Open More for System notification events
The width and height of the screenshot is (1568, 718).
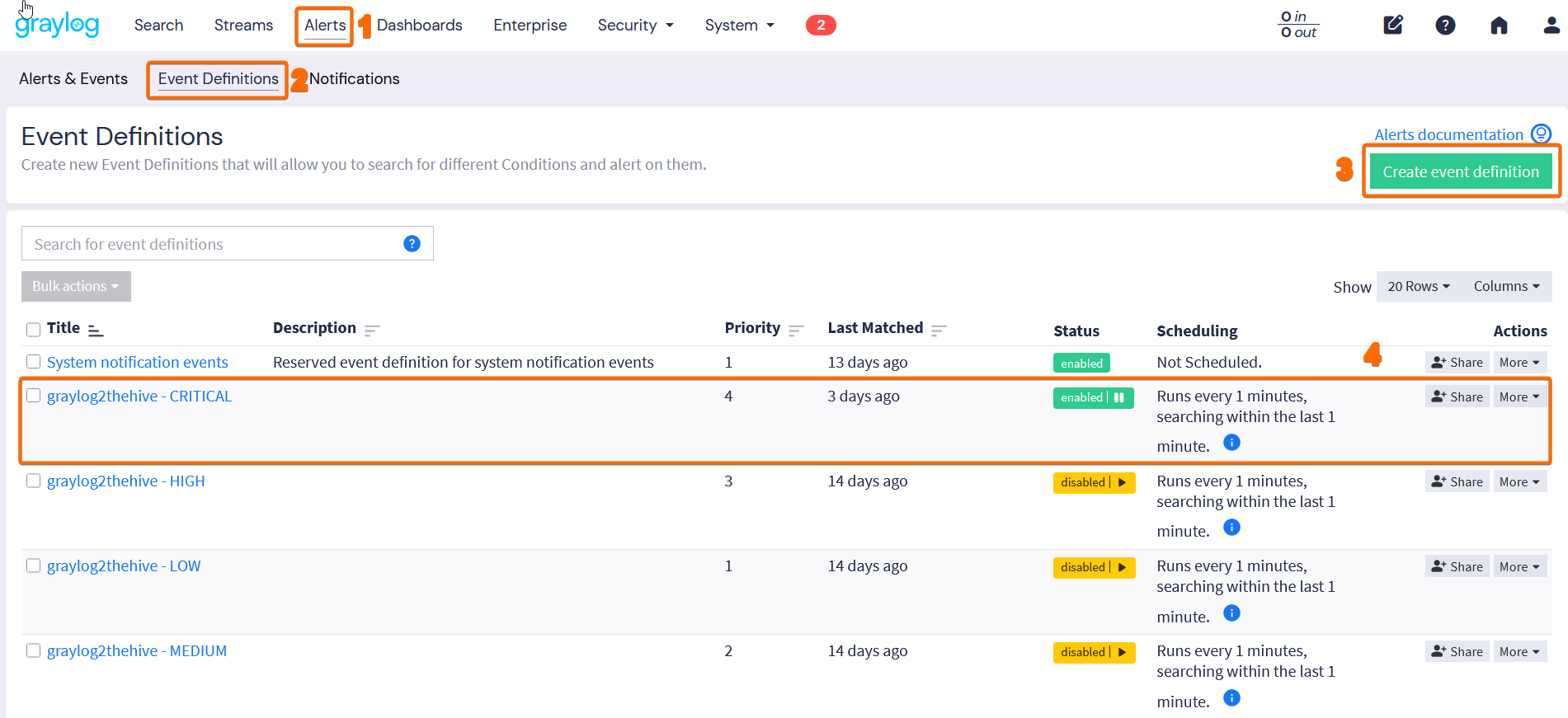click(x=1519, y=362)
